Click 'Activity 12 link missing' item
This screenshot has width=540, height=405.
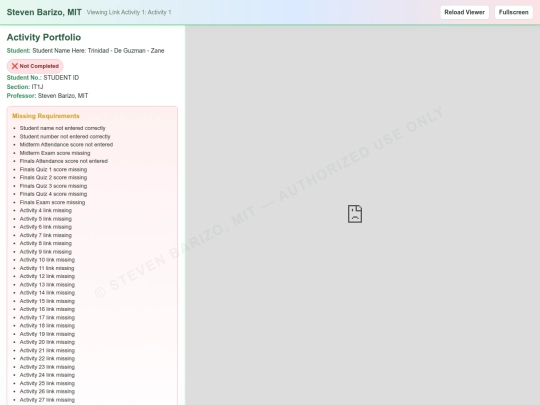[x=47, y=277]
